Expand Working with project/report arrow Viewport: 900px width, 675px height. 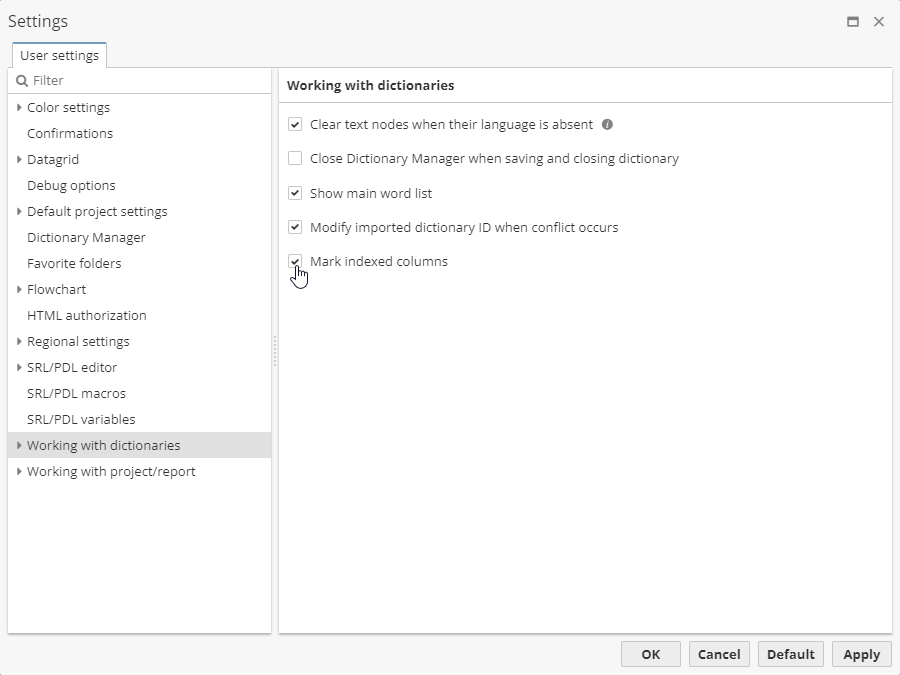19,471
